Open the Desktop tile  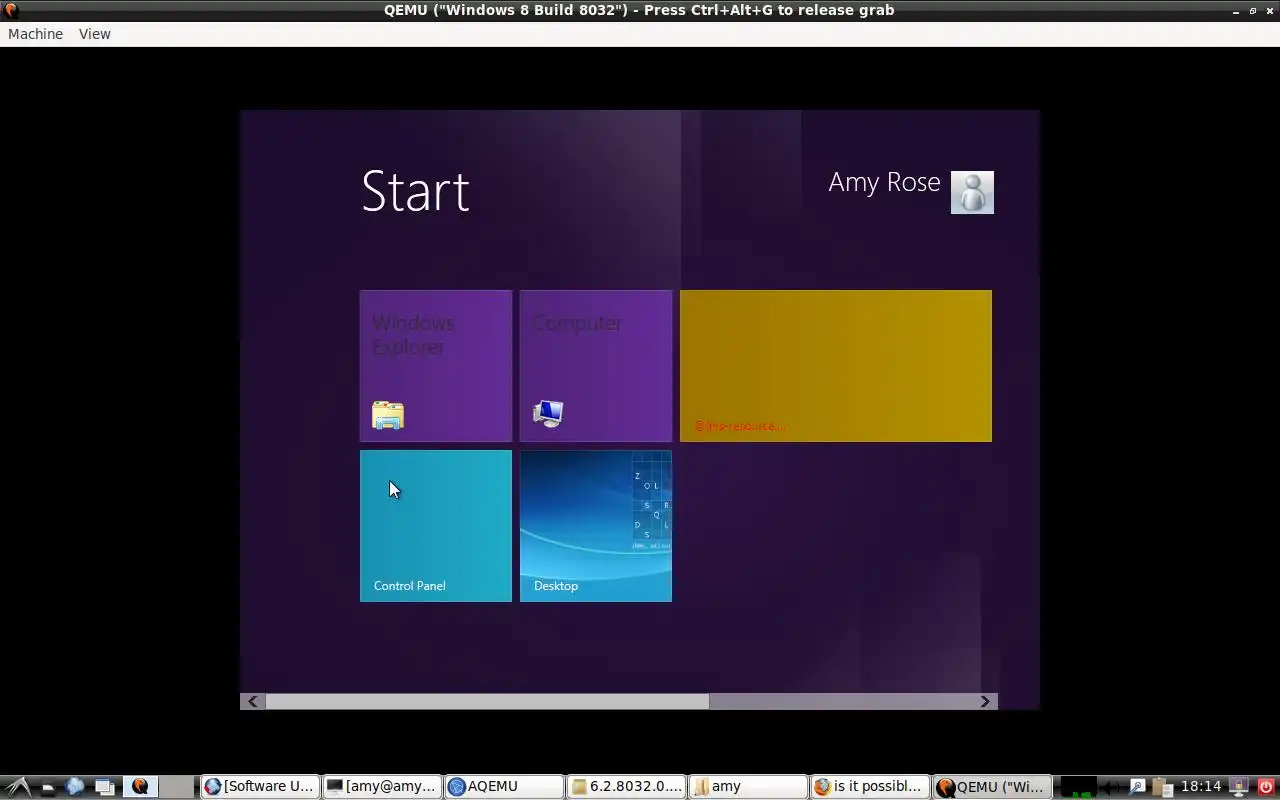pos(596,526)
